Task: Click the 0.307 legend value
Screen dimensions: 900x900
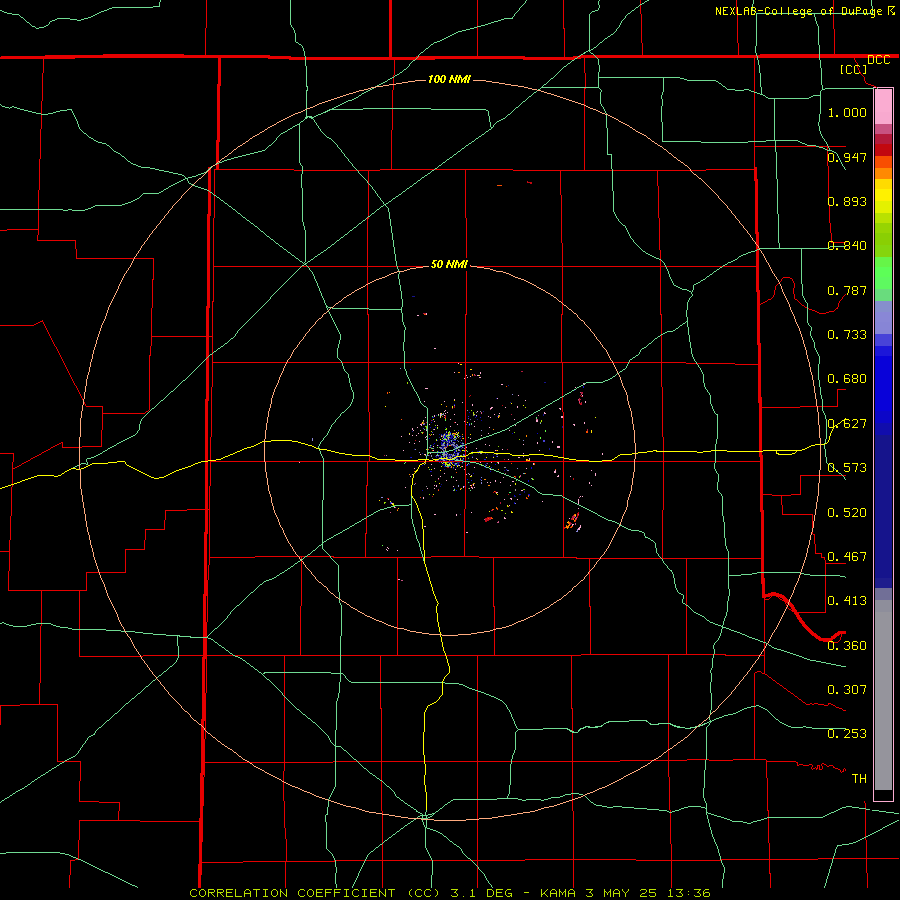Action: pyautogui.click(x=847, y=689)
